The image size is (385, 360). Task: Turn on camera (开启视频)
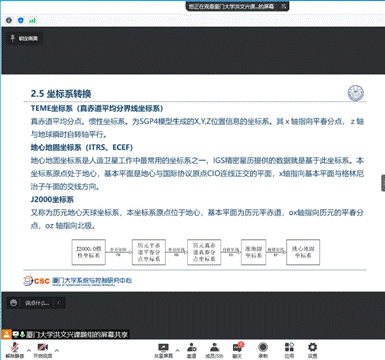[43, 350]
